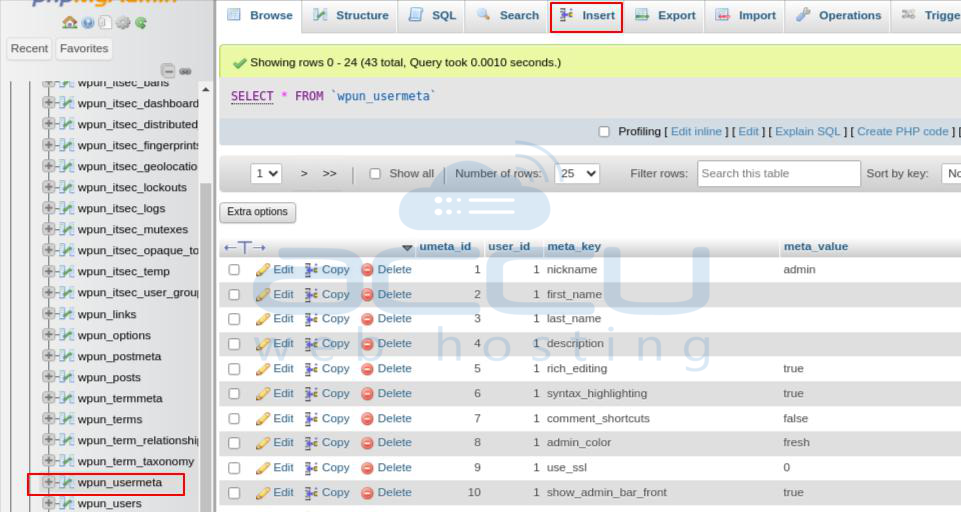Click the Copy icon in the rich_editing row
The image size is (961, 512).
pyautogui.click(x=311, y=369)
